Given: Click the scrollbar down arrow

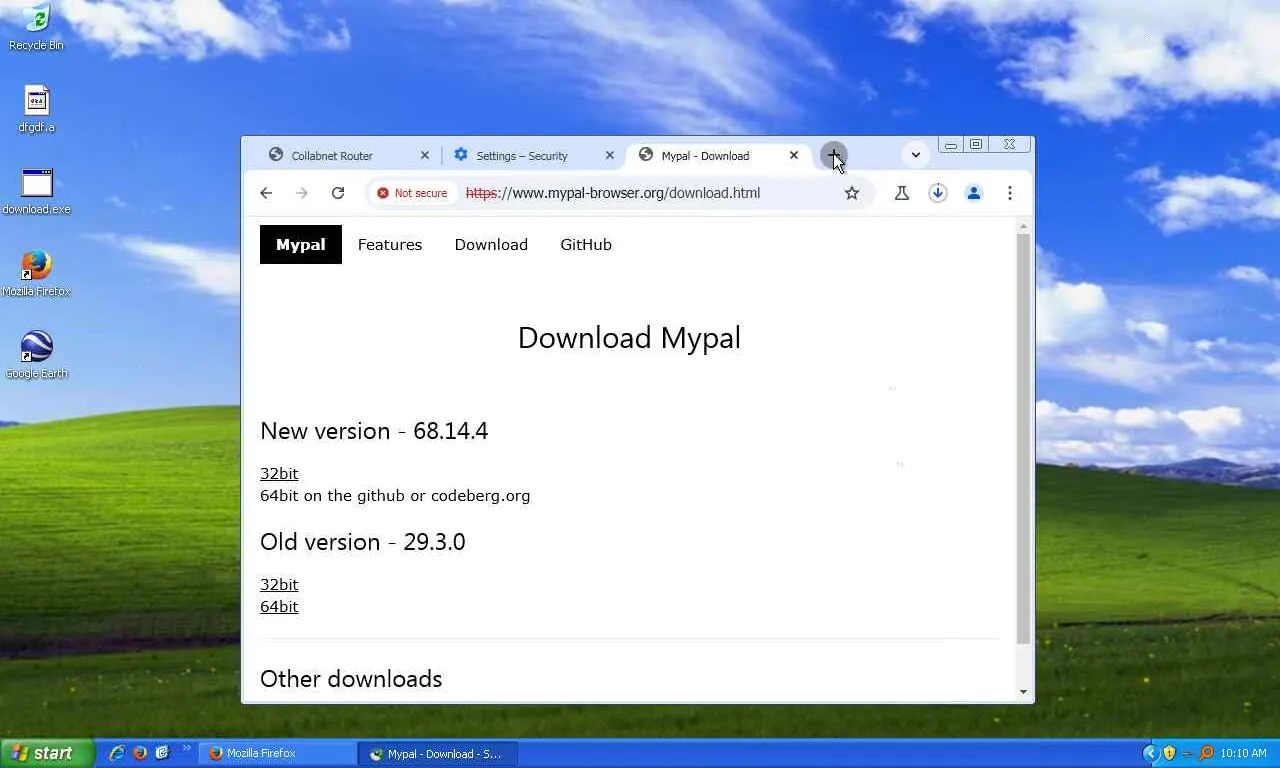Looking at the screenshot, I should [x=1023, y=691].
